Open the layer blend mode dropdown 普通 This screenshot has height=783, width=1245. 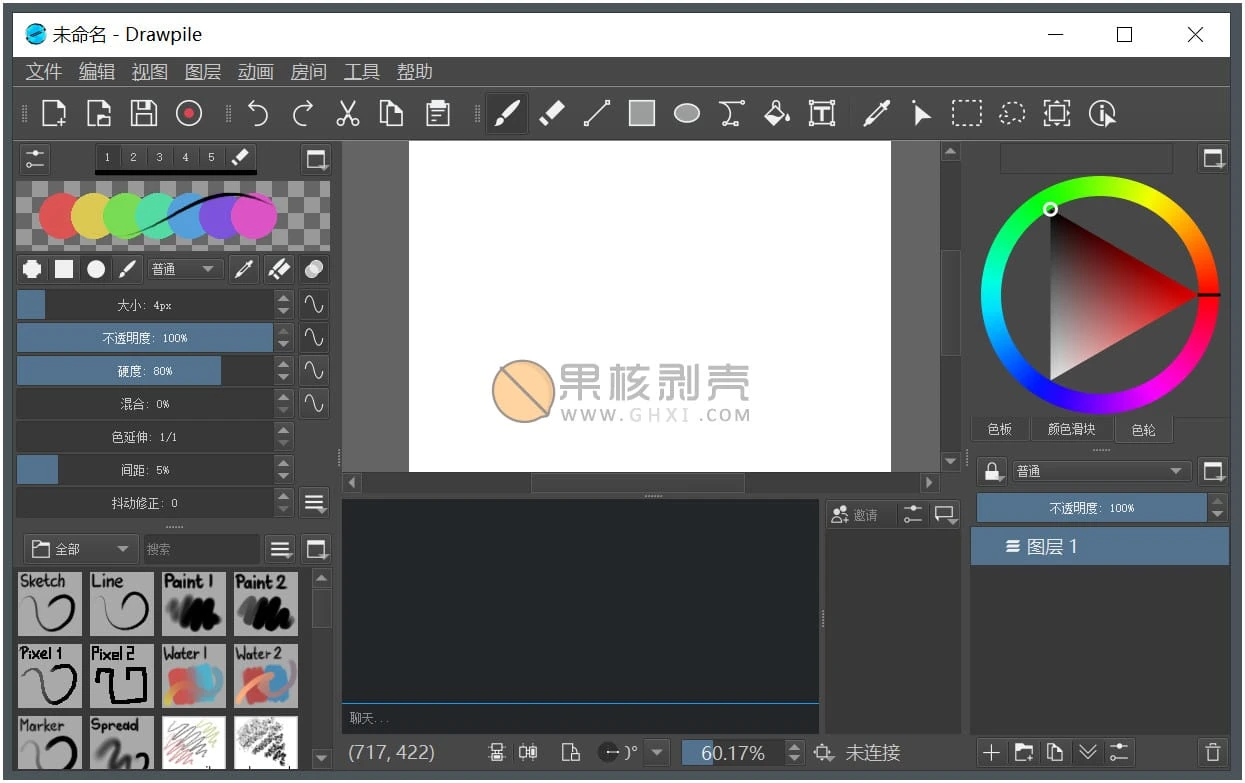pos(1101,471)
